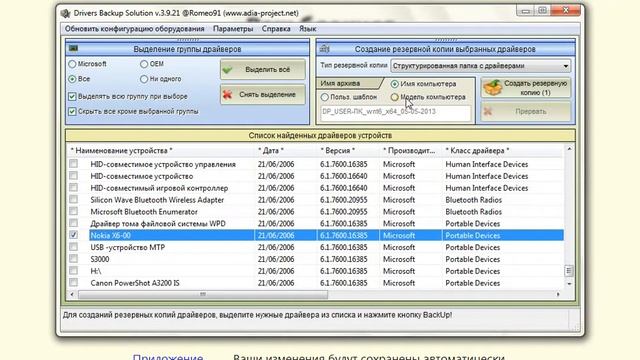Select the Ни одного radio button

pos(144,79)
